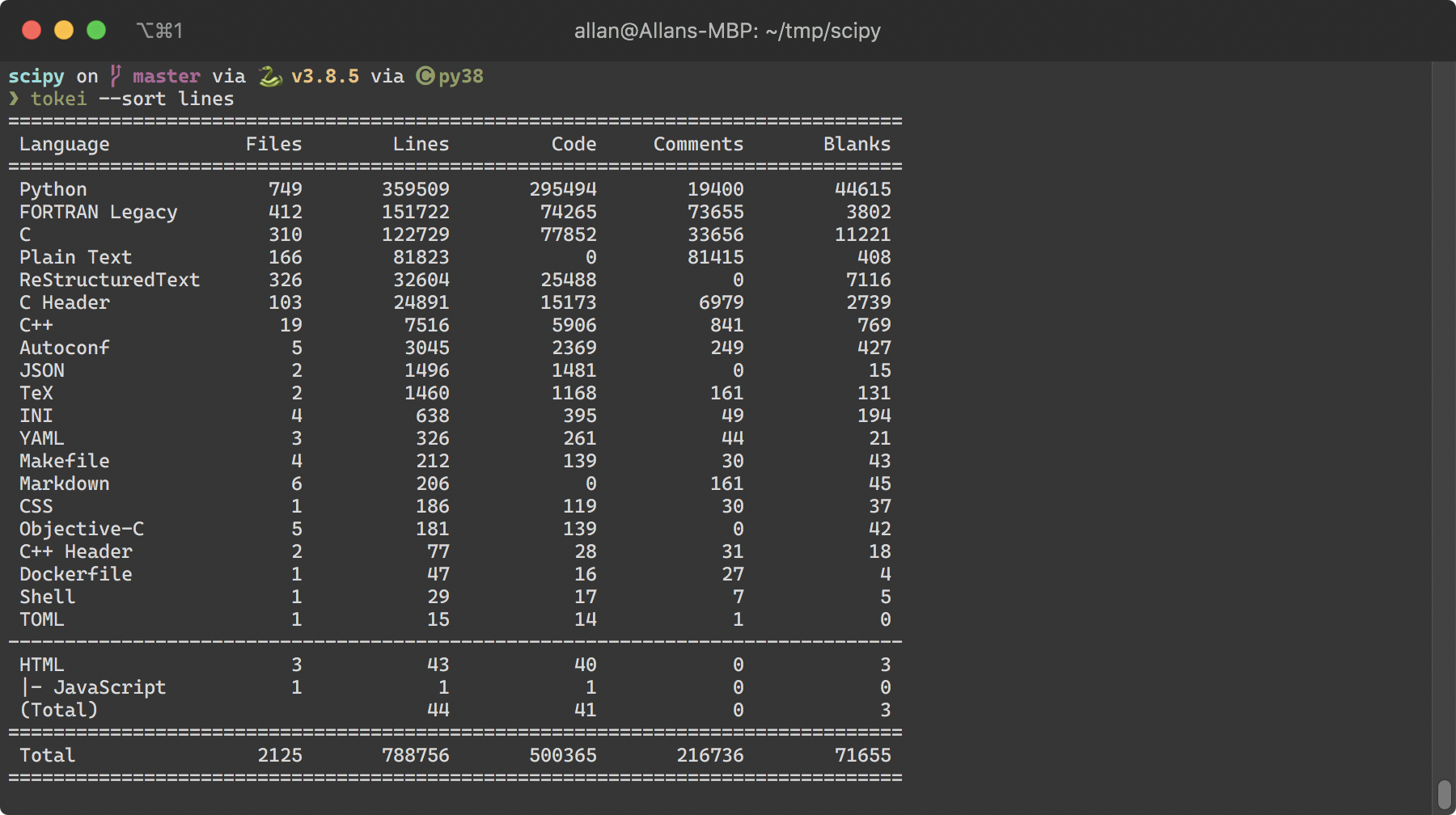Click the 'TeX' row label
This screenshot has width=1456, height=815.
[36, 393]
